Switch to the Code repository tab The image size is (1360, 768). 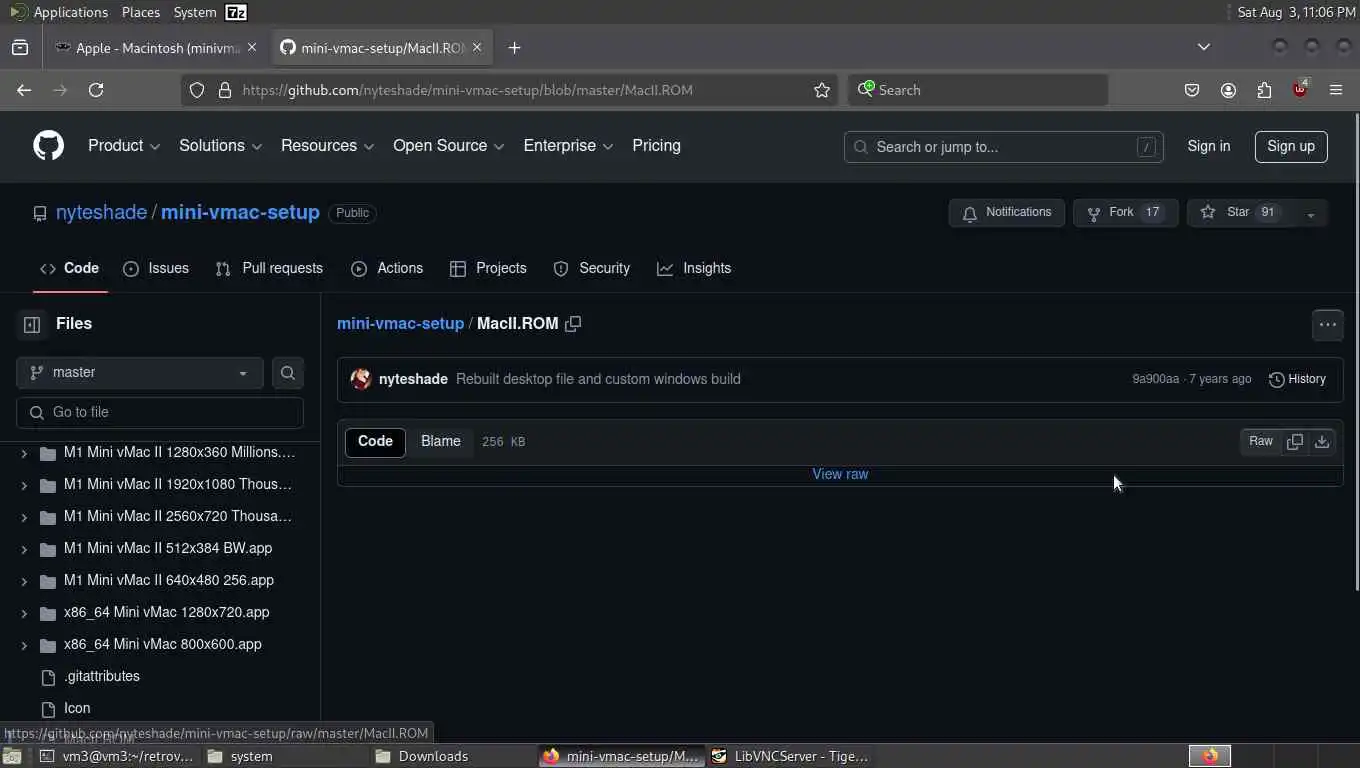[x=69, y=268]
